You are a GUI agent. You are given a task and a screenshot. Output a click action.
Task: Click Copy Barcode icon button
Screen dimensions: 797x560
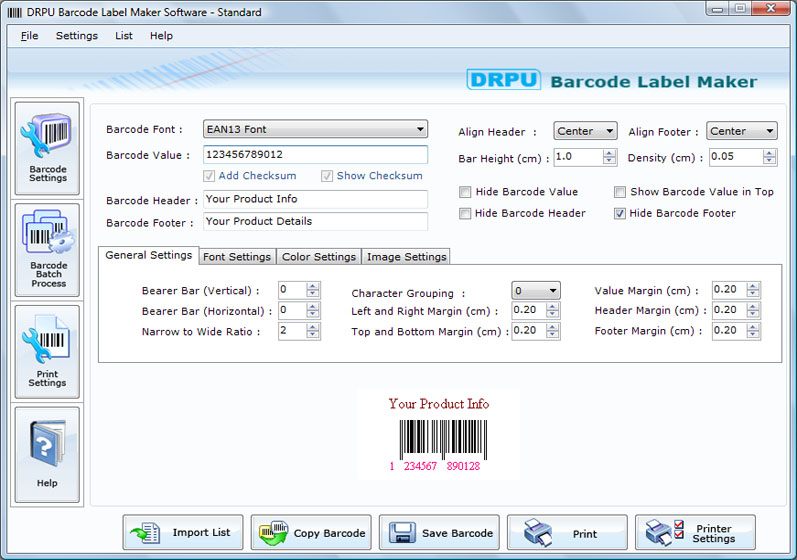tap(311, 532)
